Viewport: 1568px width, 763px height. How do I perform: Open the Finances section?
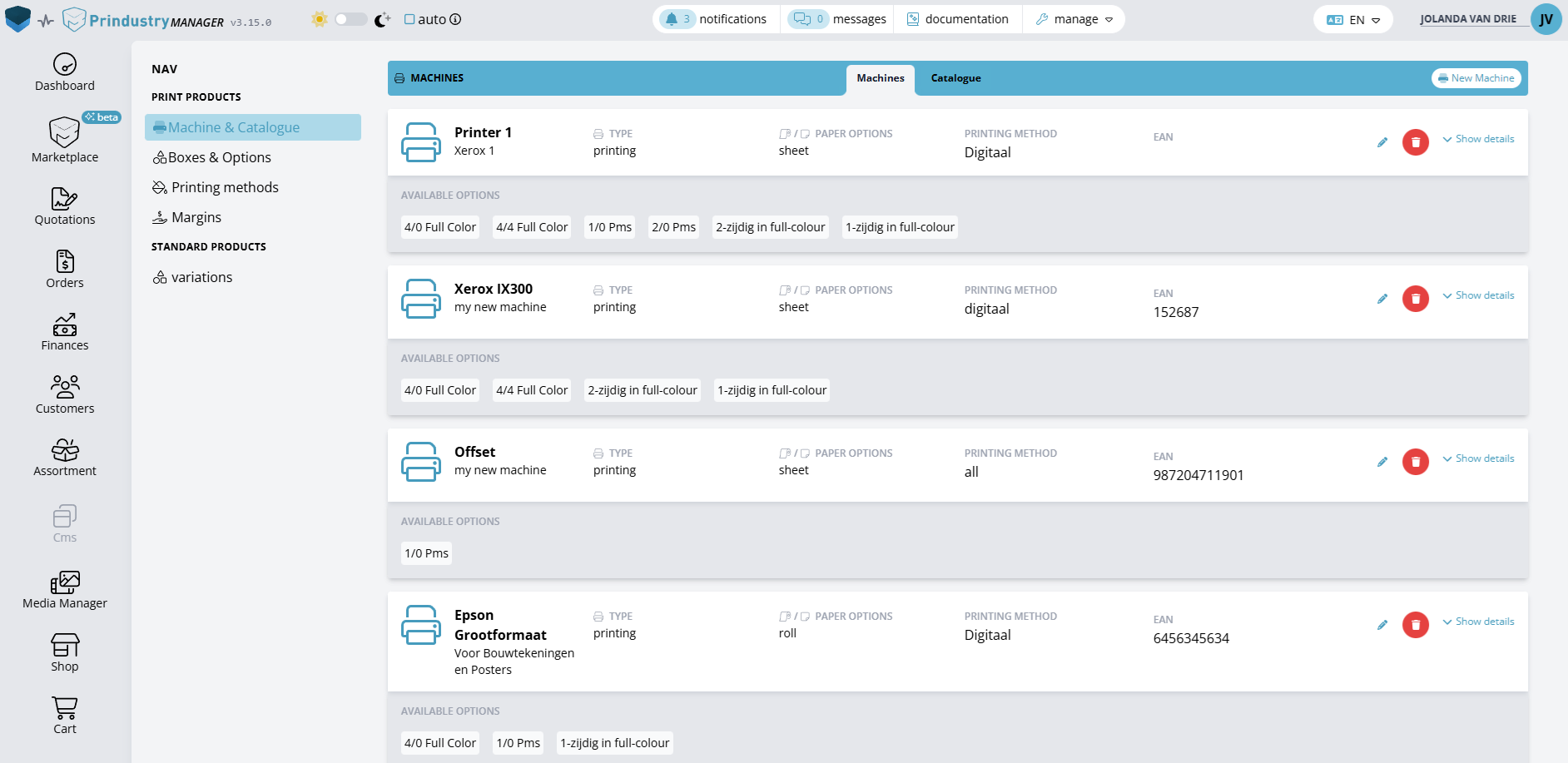(x=65, y=332)
